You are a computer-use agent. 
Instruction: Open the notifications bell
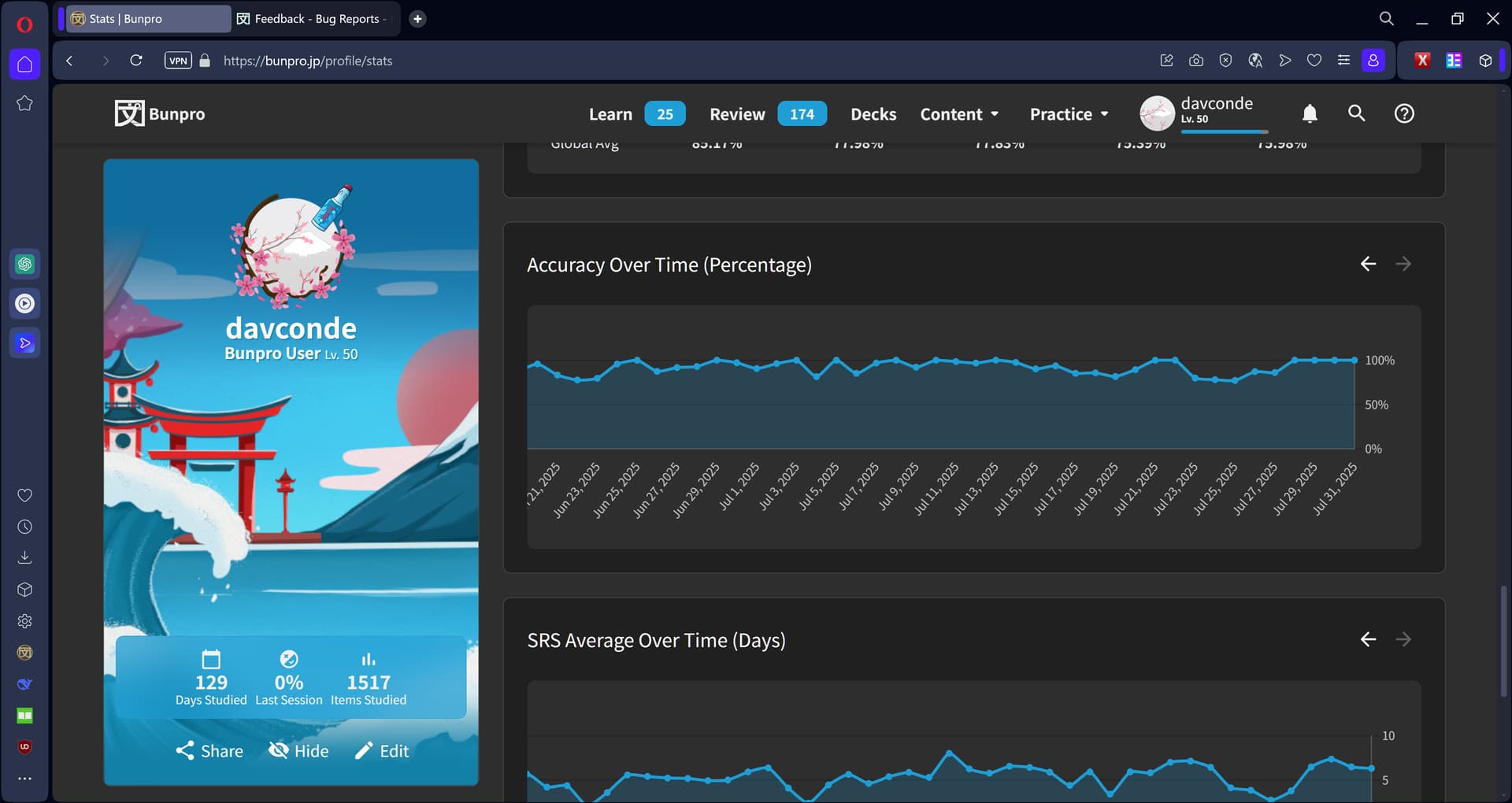coord(1310,113)
